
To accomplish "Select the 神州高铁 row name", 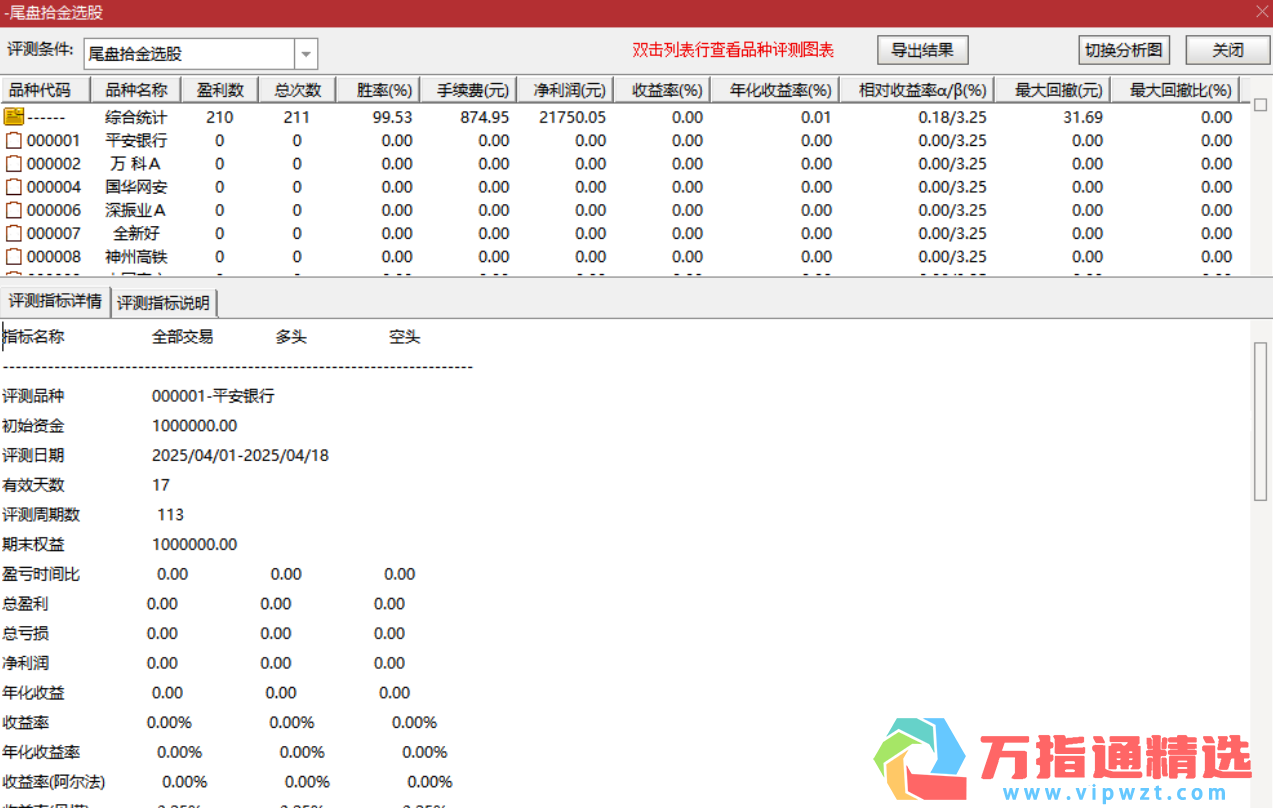I will point(136,257).
